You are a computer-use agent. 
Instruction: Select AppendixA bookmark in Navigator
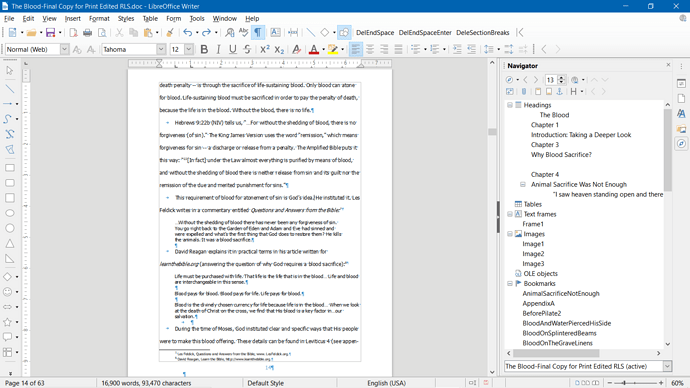point(539,304)
